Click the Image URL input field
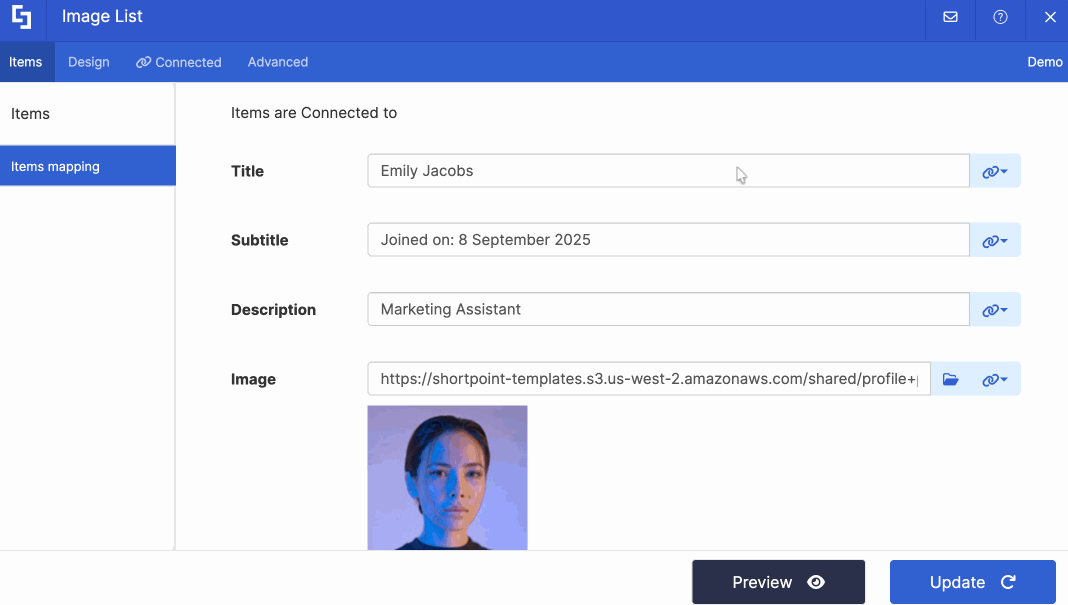 click(x=648, y=379)
